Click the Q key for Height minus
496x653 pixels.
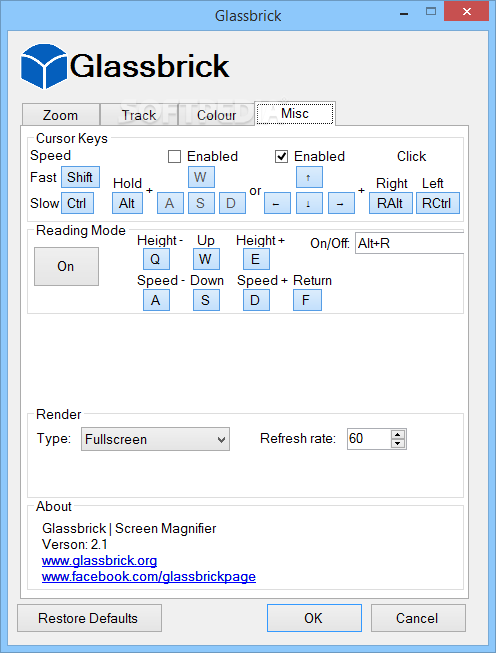pos(156,259)
